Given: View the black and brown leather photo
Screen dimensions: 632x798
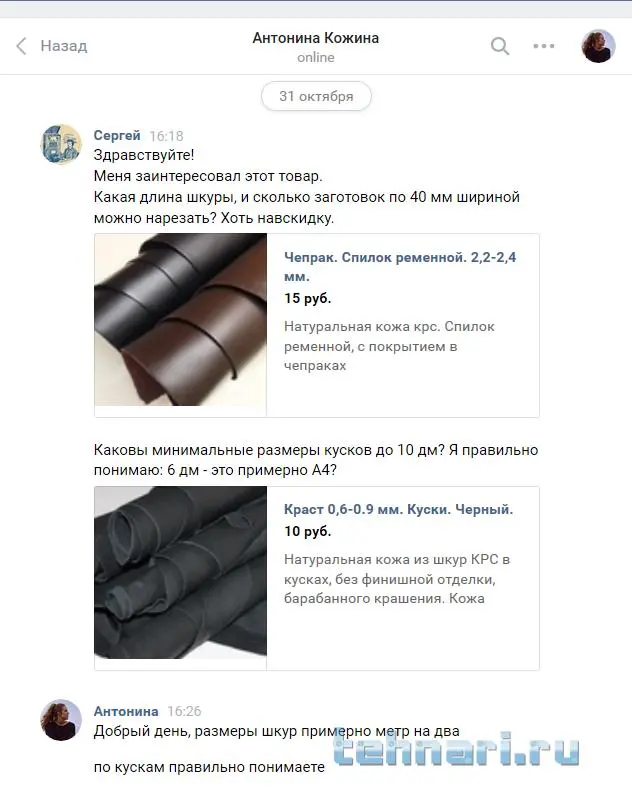Looking at the screenshot, I should click(181, 320).
